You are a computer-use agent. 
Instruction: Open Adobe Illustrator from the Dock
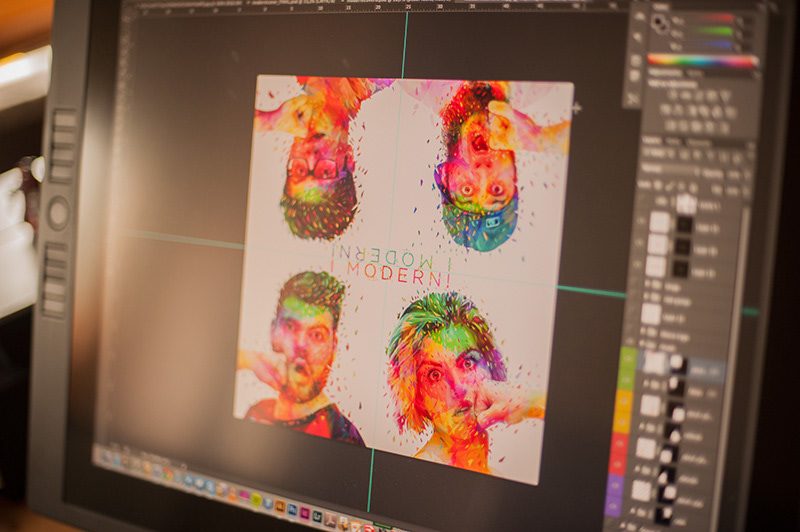point(280,506)
